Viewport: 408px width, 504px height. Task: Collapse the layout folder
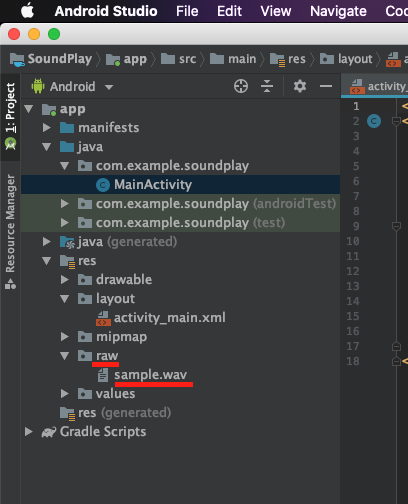(x=65, y=299)
